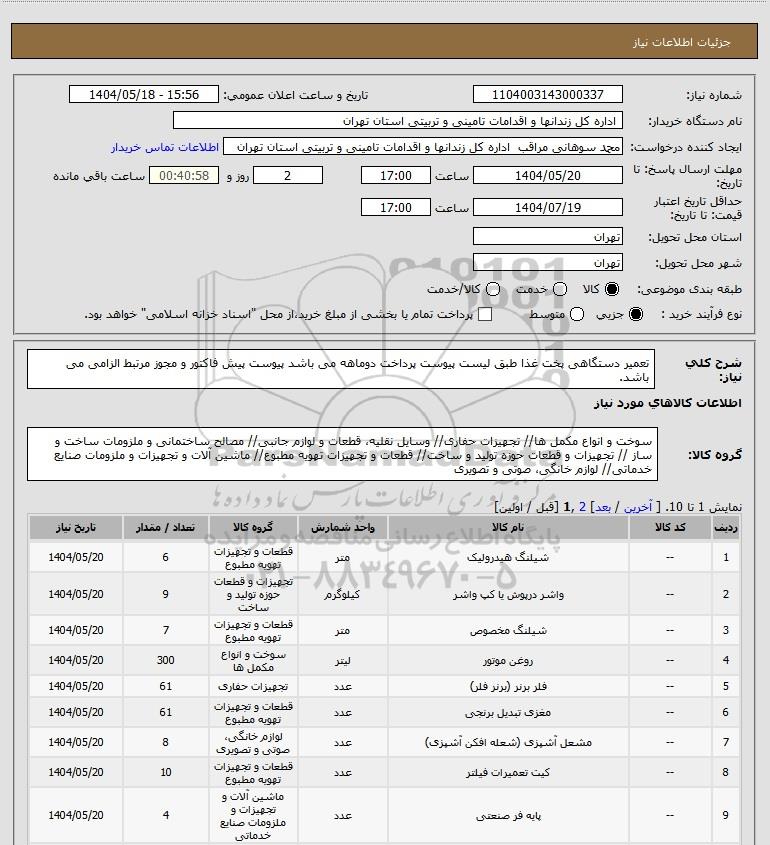Select the جزیی purchase type radio
Viewport: 770px width, 845px height.
pos(636,314)
